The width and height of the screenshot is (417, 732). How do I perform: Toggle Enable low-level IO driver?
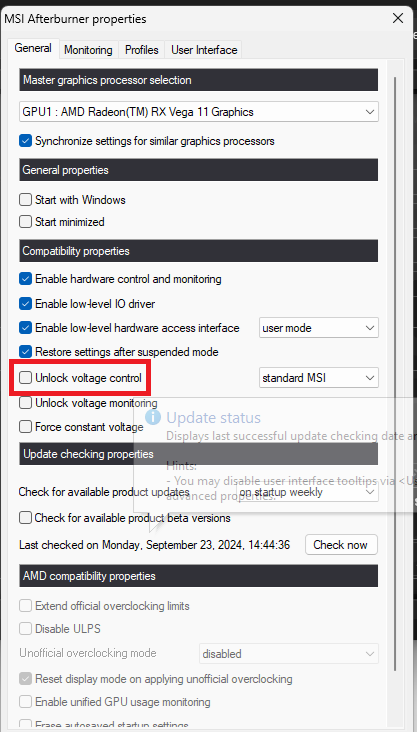25,304
